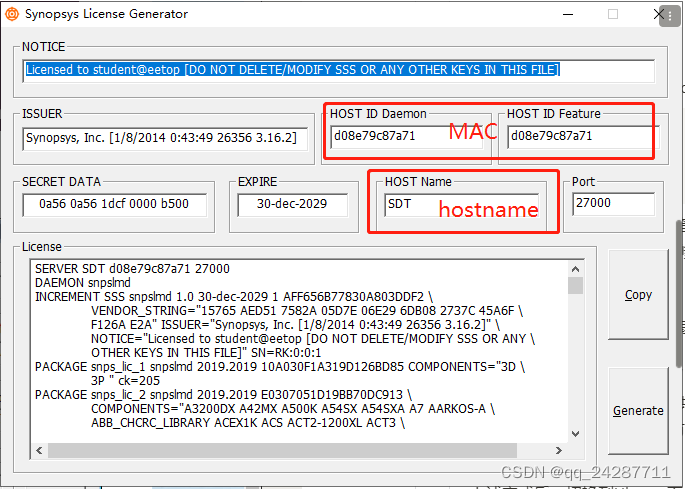
Task: Click the license horizontal scrollbar thumb
Action: [x=282, y=450]
